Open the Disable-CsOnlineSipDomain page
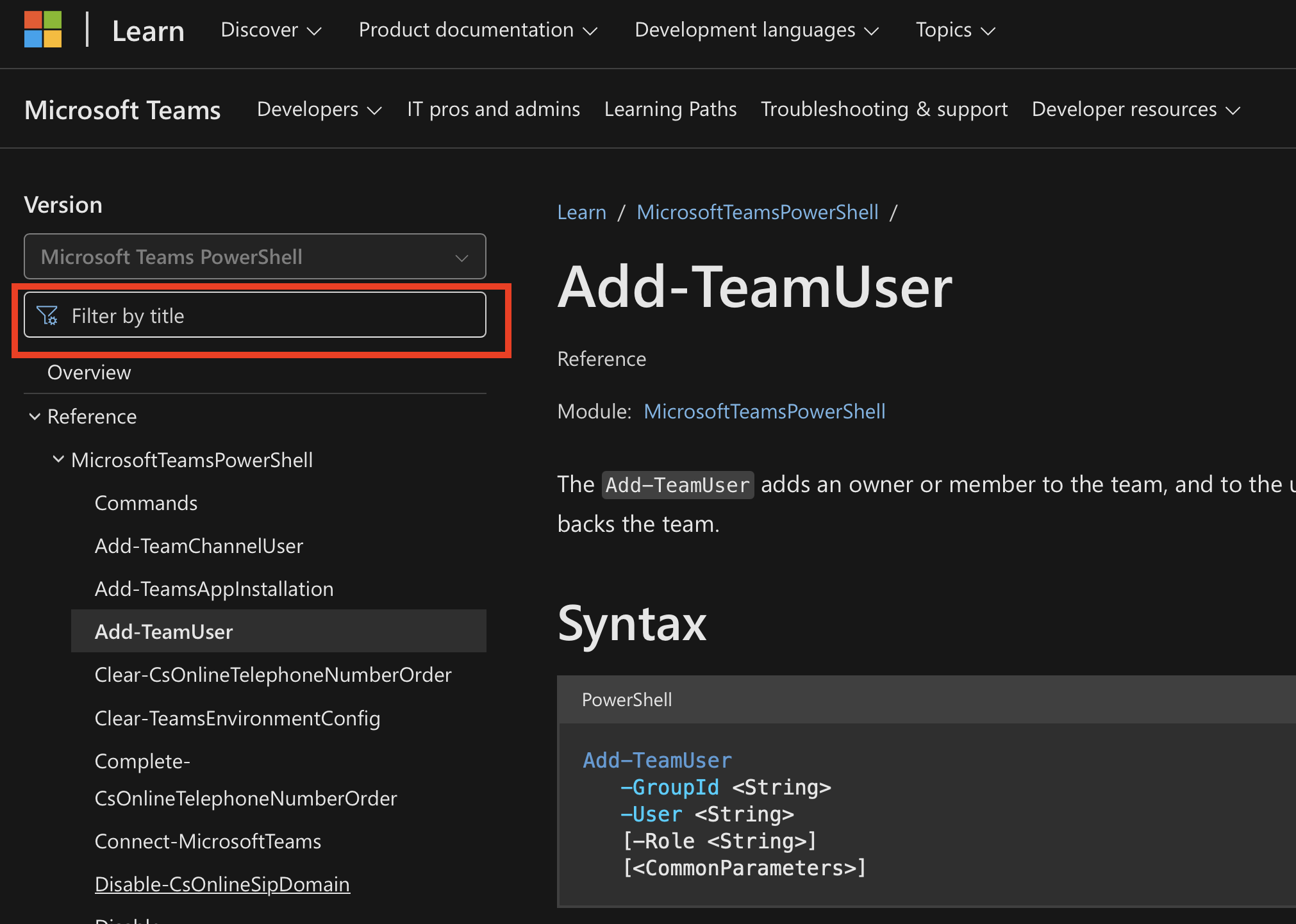 [222, 884]
